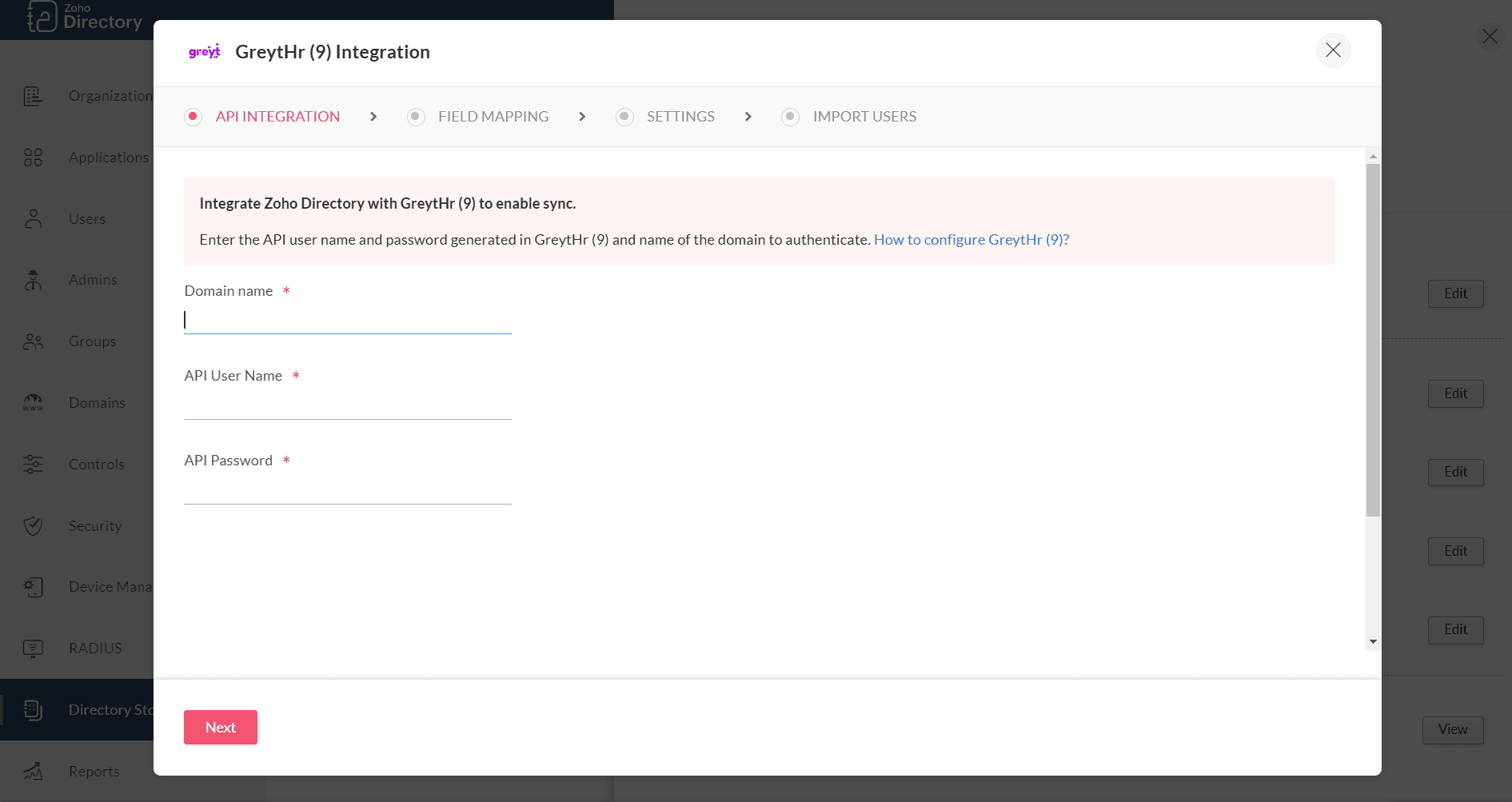Click the scrollbar down arrow

click(1373, 641)
